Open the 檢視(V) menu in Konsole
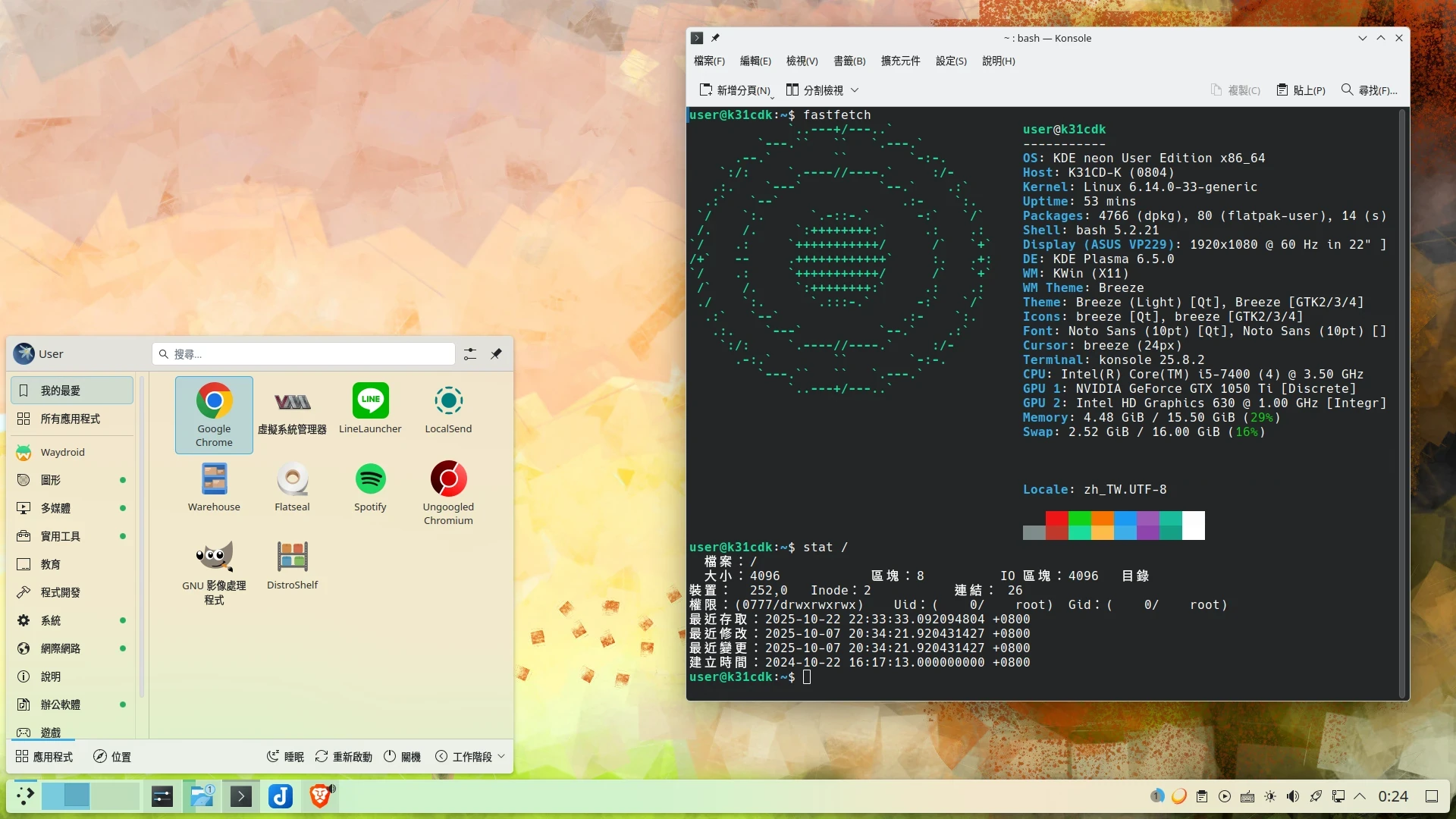Image resolution: width=1456 pixels, height=819 pixels. [802, 61]
